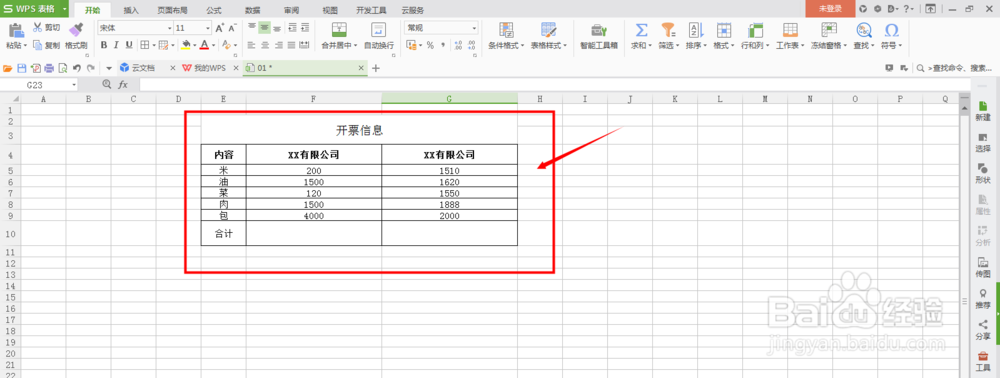This screenshot has height=378, width=1000.
Task: Toggle italic formatting
Action: point(116,45)
